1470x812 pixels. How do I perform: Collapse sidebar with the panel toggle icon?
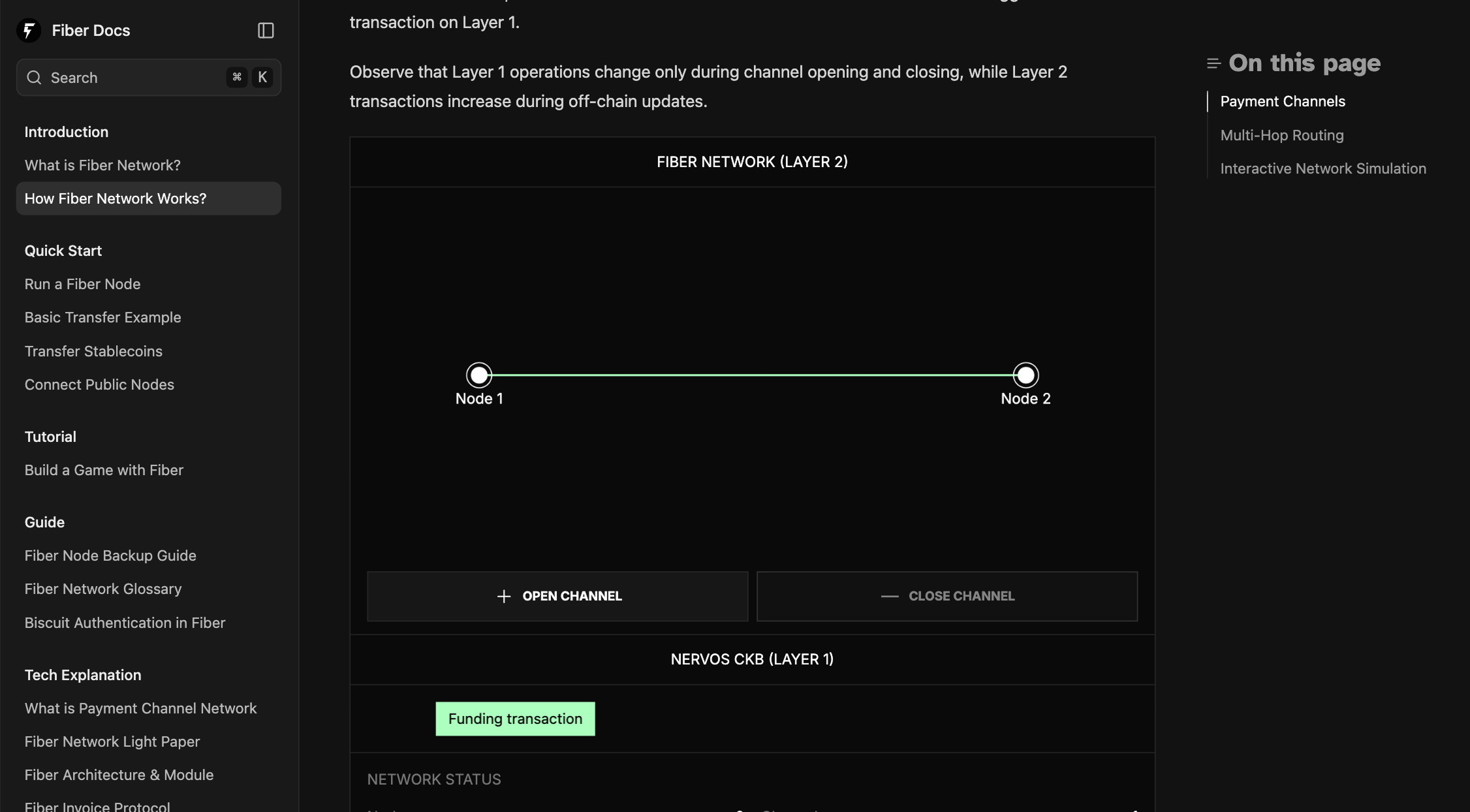266,31
